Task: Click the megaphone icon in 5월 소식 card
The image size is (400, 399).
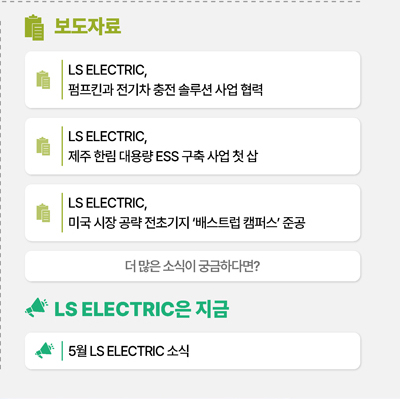Action: pyautogui.click(x=44, y=351)
